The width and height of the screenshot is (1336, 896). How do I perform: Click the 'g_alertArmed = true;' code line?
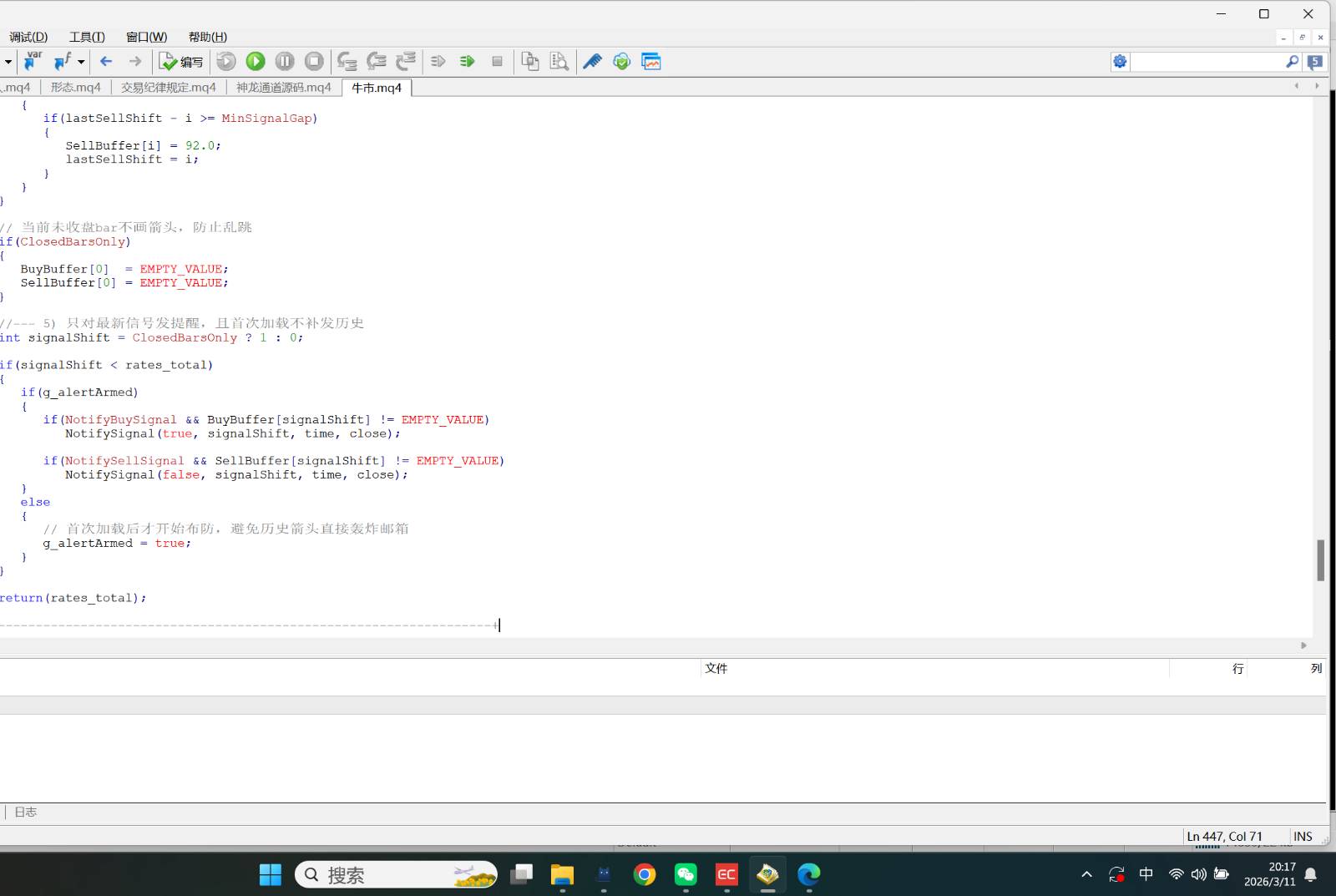tap(117, 543)
